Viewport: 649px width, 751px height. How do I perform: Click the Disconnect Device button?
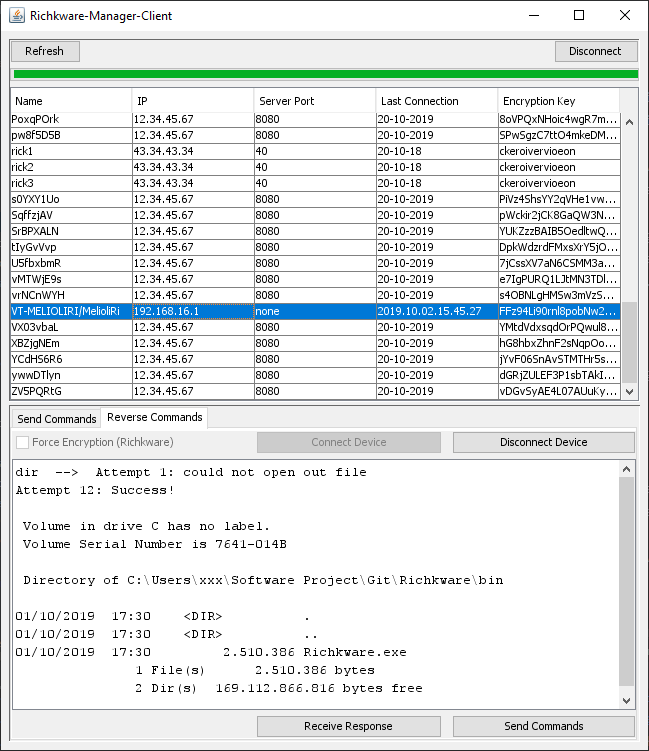coord(544,442)
